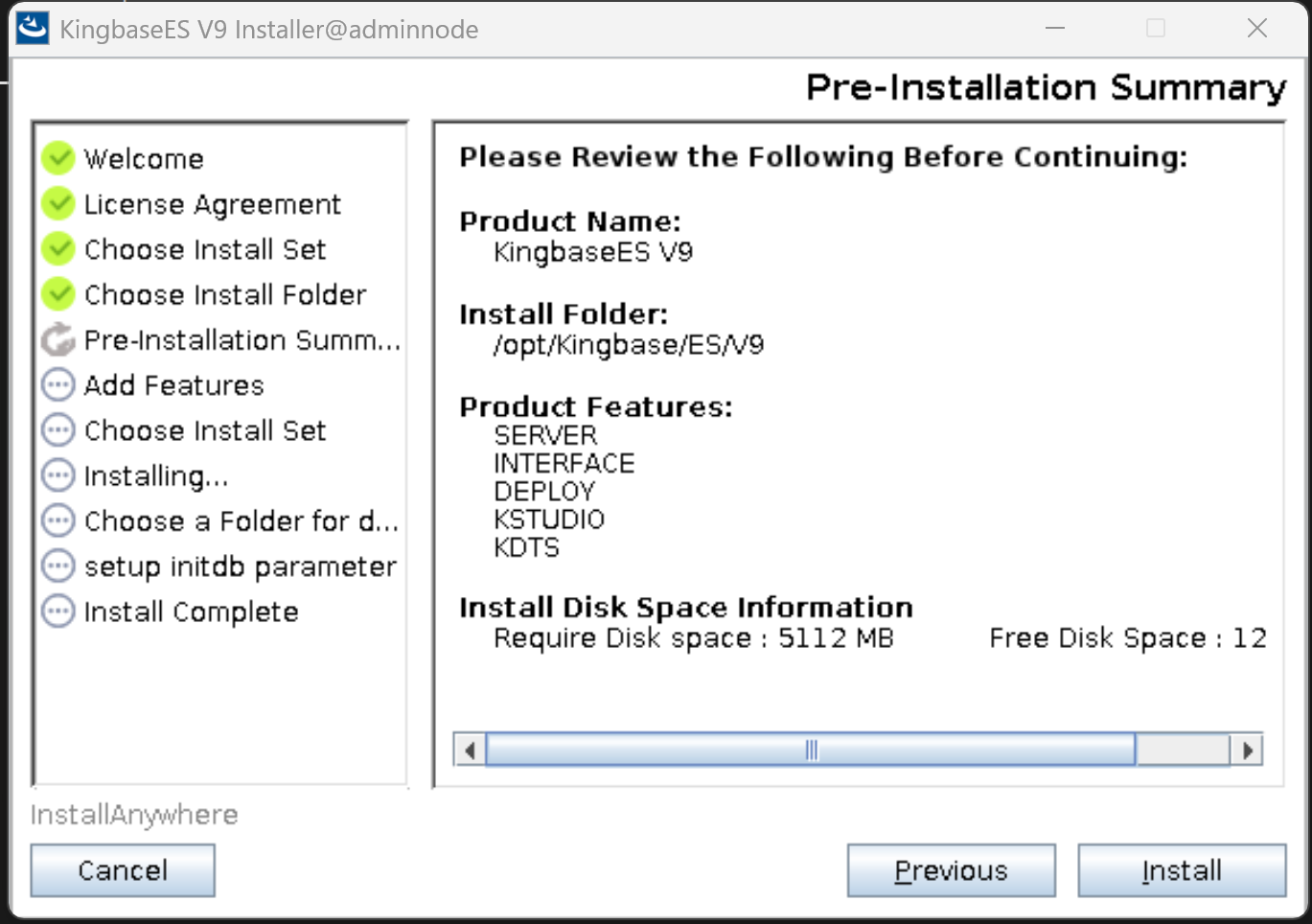
Task: Click the horizontal scrollbar thumb
Action: point(811,750)
